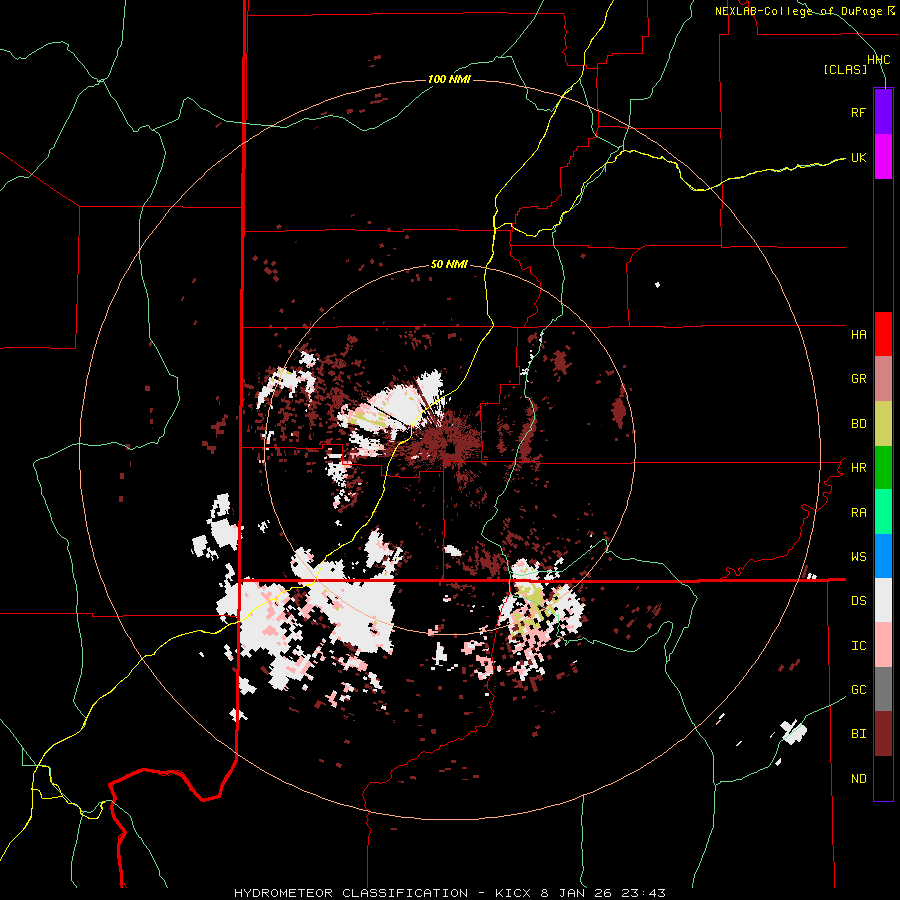Select the IC pink legend swatch
Viewport: 900px width, 900px height.
point(883,645)
